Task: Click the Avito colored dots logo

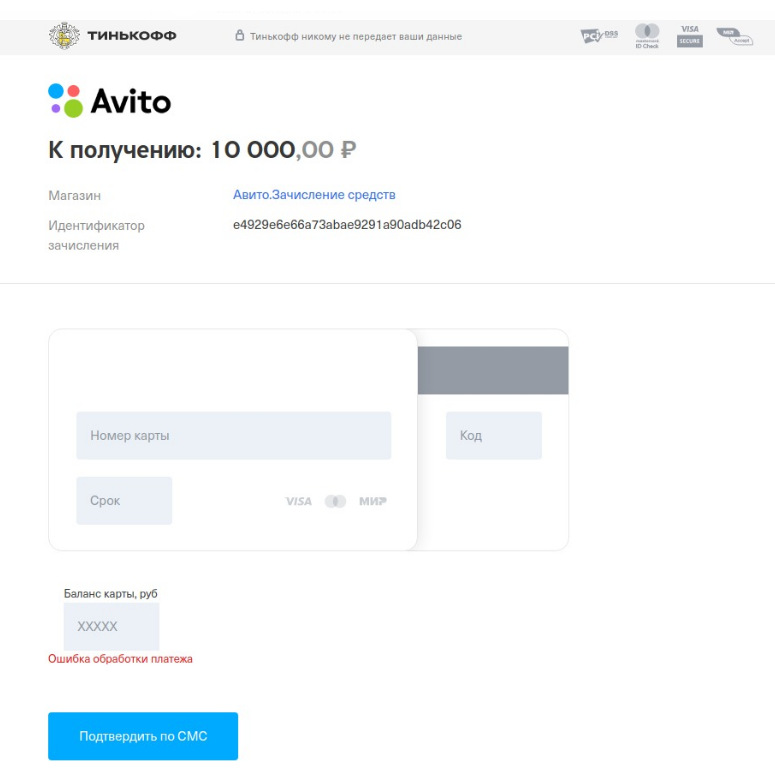Action: [65, 101]
